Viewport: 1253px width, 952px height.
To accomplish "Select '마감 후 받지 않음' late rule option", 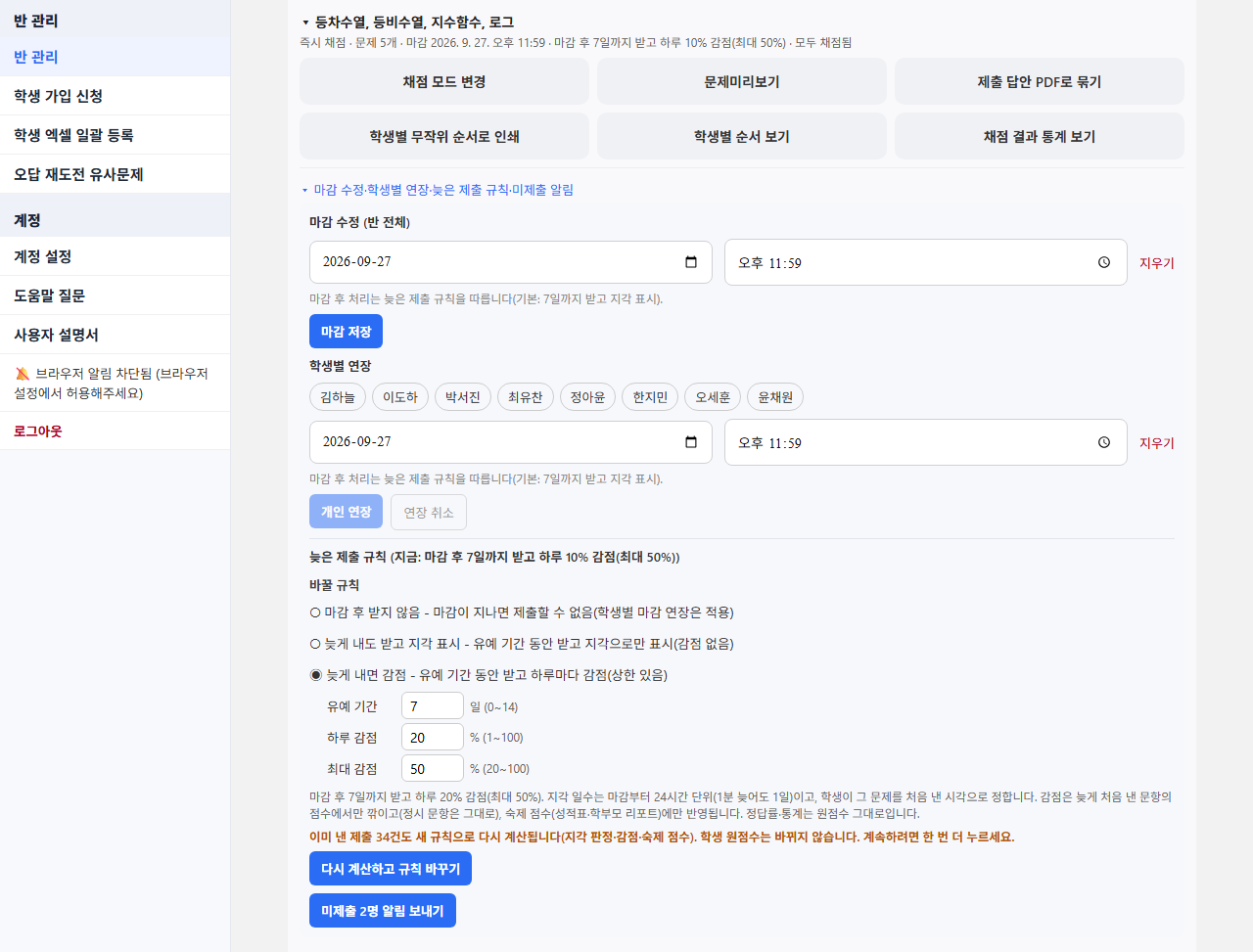I will click(315, 612).
